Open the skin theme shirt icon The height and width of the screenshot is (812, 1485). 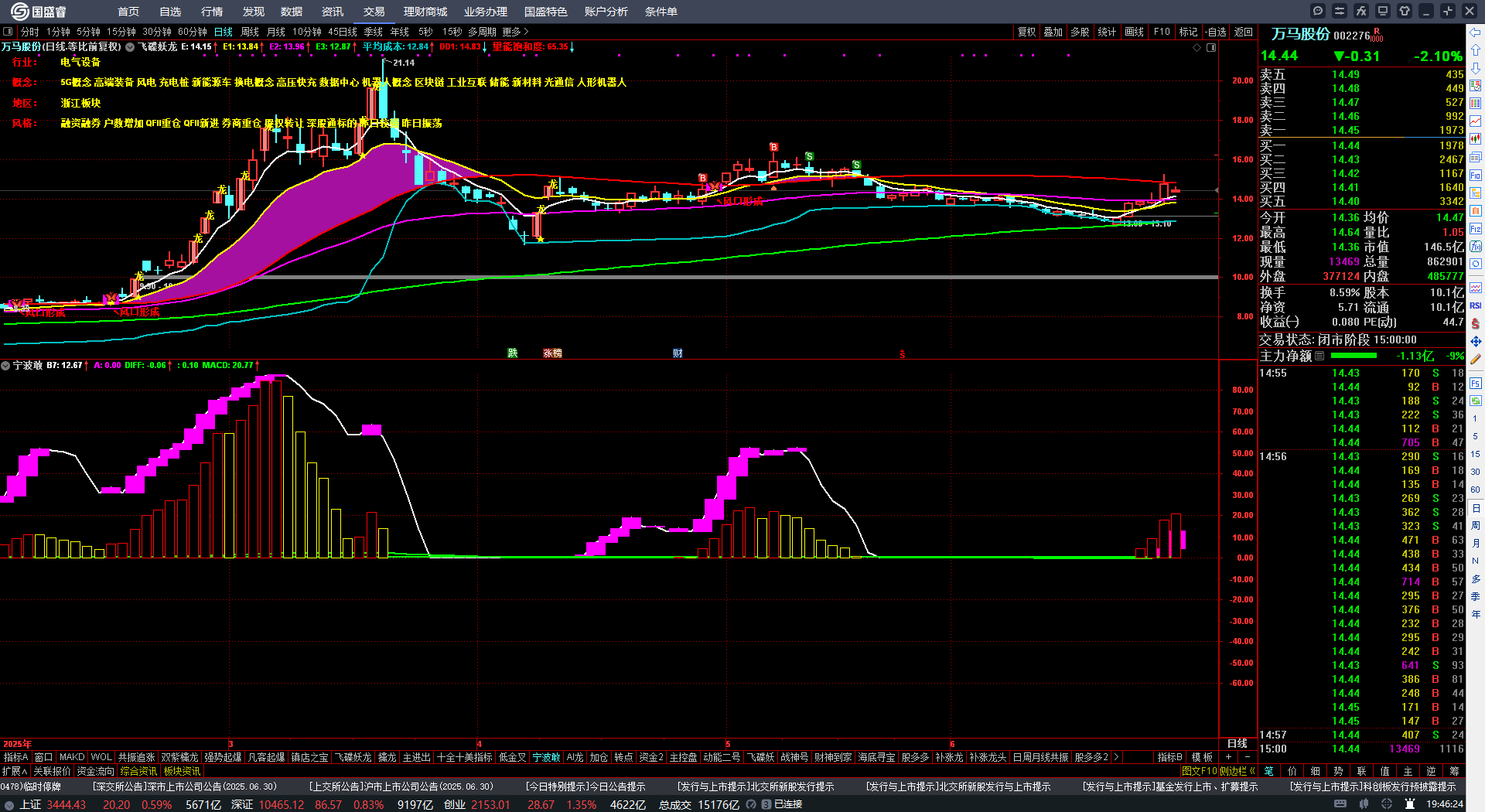[1405, 11]
